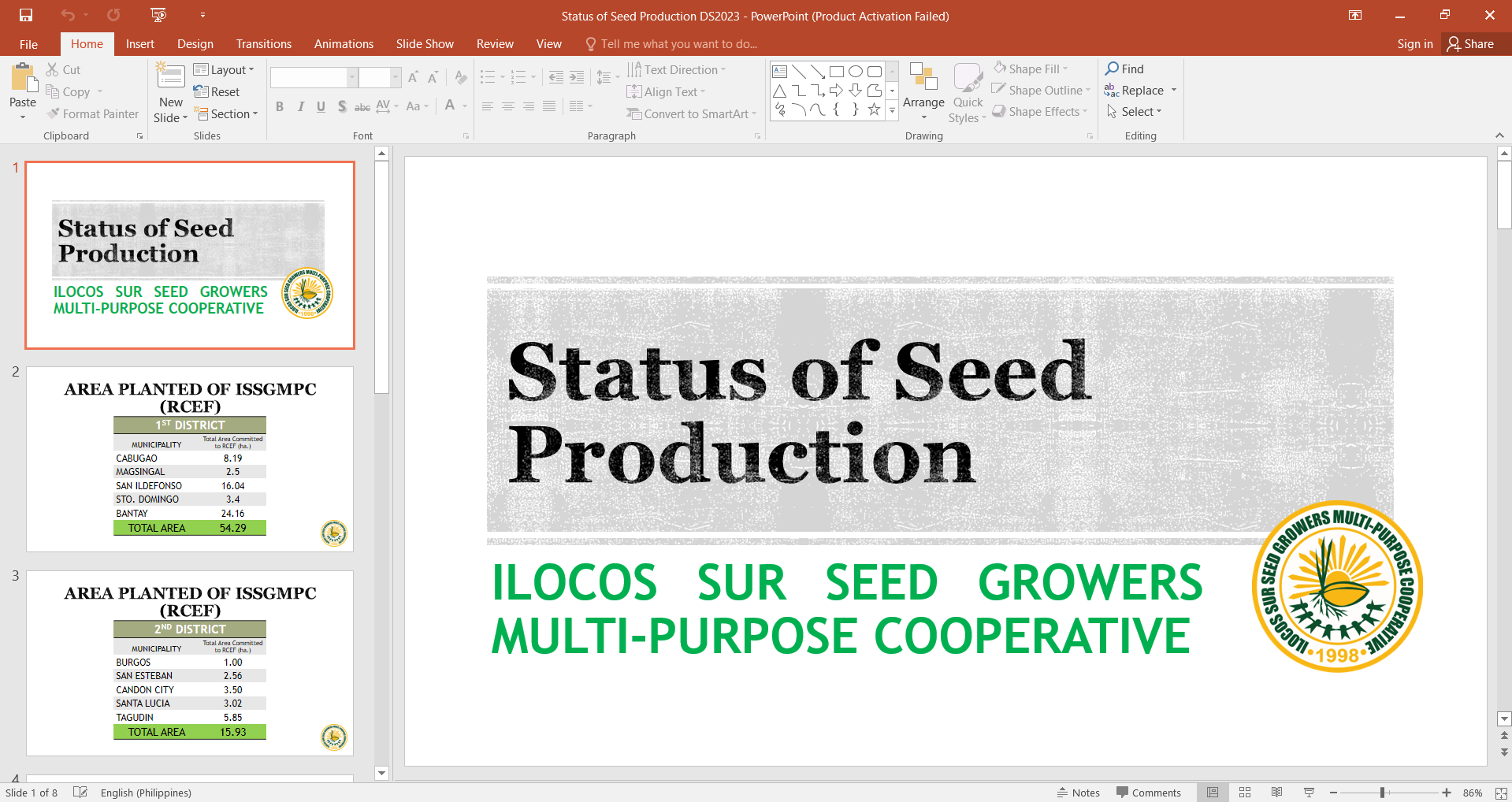Toggle right text alignment
The width and height of the screenshot is (1512, 802).
529,106
